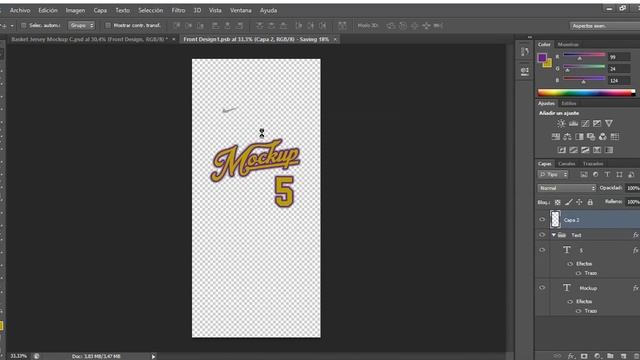Image resolution: width=640 pixels, height=360 pixels.
Task: Add a Posterize adjustment
Action: click(x=573, y=150)
